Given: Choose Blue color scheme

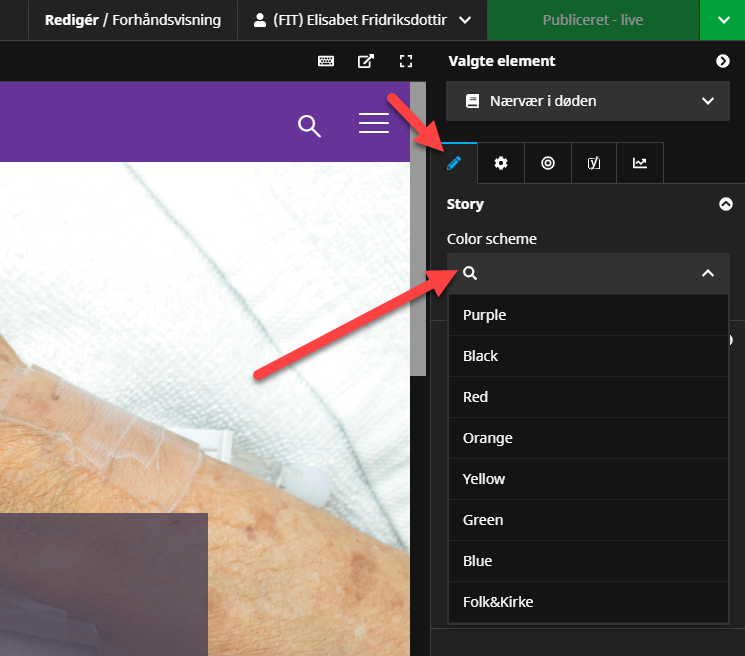Looking at the screenshot, I should (588, 561).
